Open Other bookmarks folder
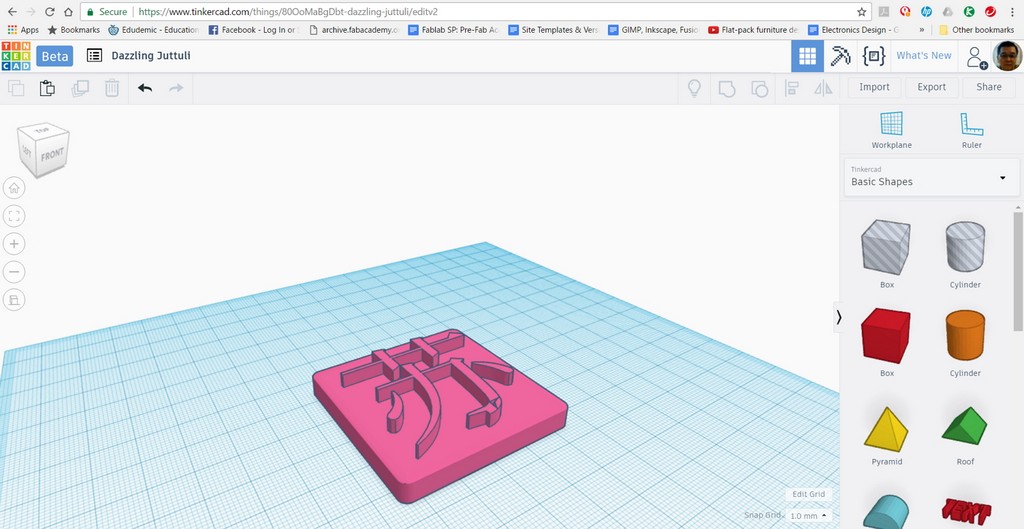The image size is (1024, 529). point(976,30)
